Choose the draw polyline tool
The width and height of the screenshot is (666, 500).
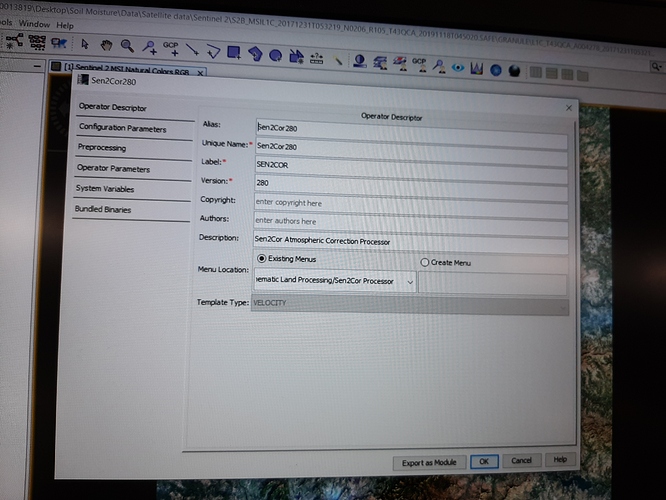213,51
